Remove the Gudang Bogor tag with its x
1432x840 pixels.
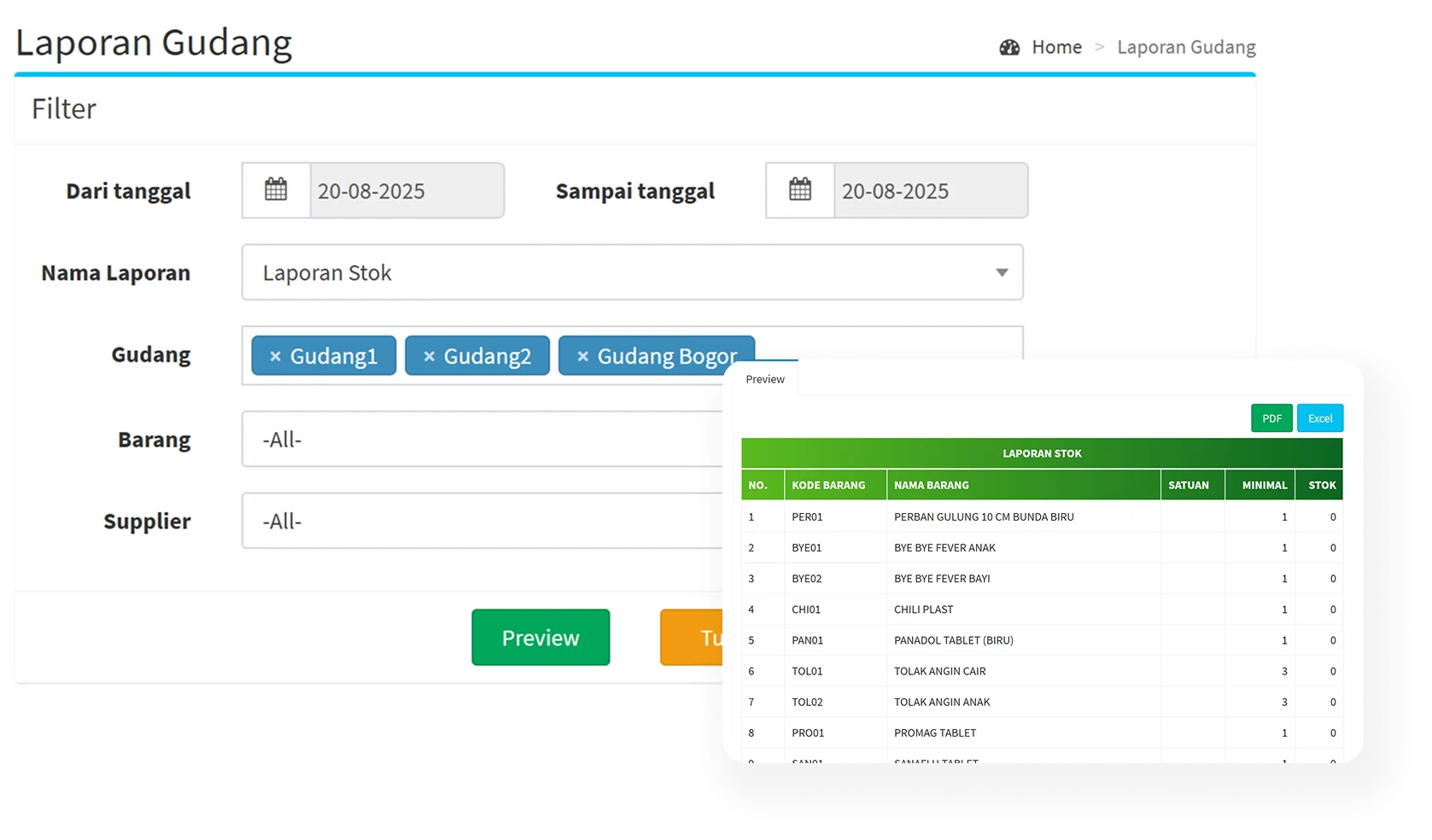(582, 357)
